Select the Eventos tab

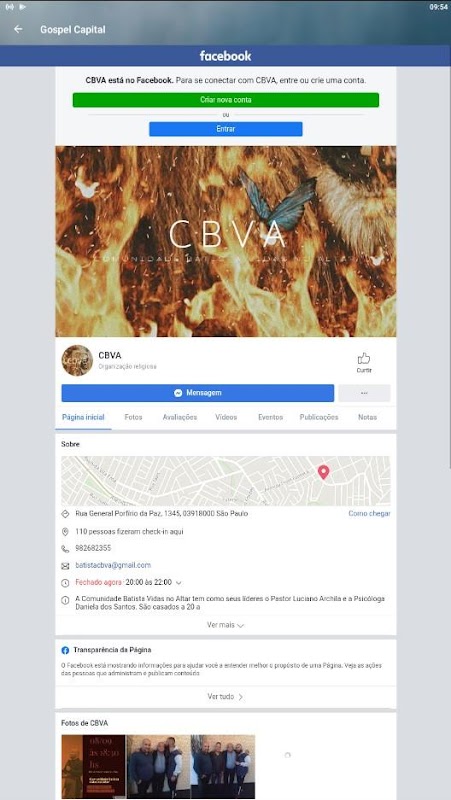pos(270,417)
